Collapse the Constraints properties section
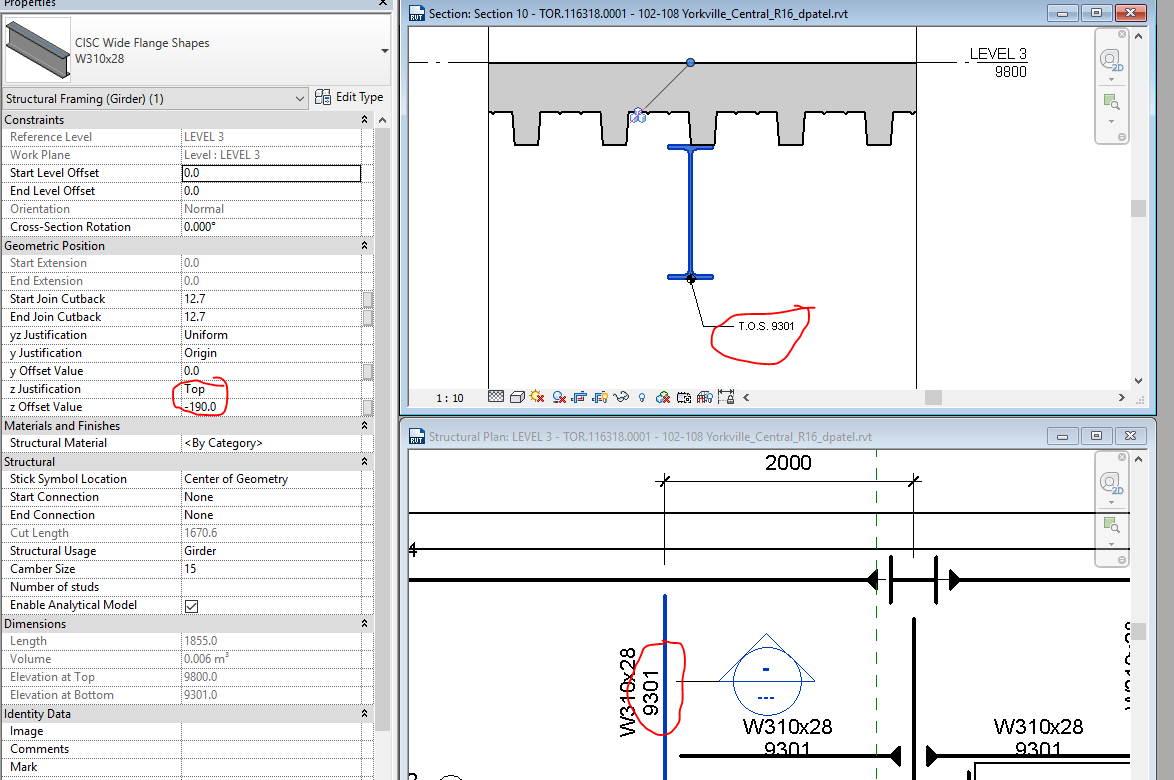This screenshot has height=780, width=1174. pyautogui.click(x=364, y=119)
